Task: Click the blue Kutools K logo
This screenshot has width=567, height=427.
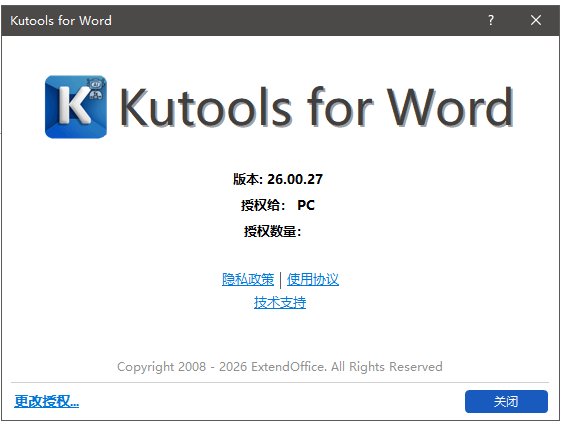Action: click(x=76, y=107)
